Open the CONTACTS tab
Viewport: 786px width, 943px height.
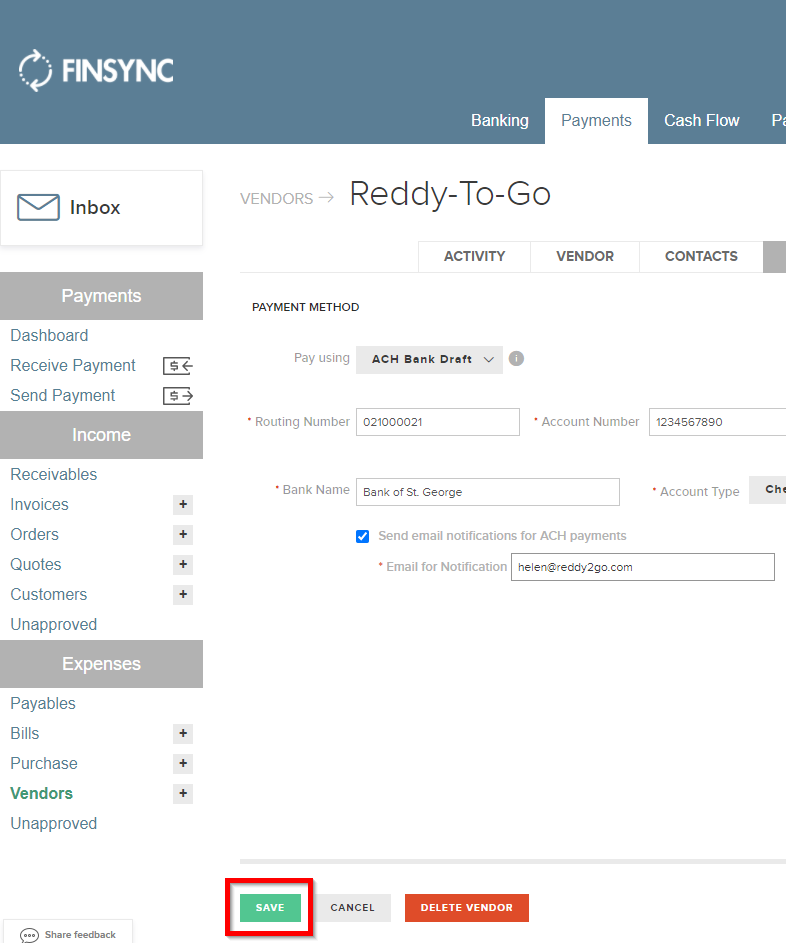pos(701,257)
